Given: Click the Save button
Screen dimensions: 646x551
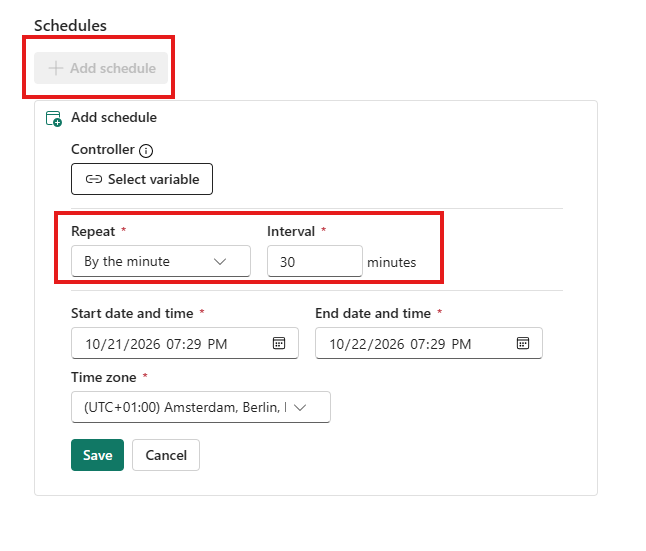Looking at the screenshot, I should [x=97, y=455].
